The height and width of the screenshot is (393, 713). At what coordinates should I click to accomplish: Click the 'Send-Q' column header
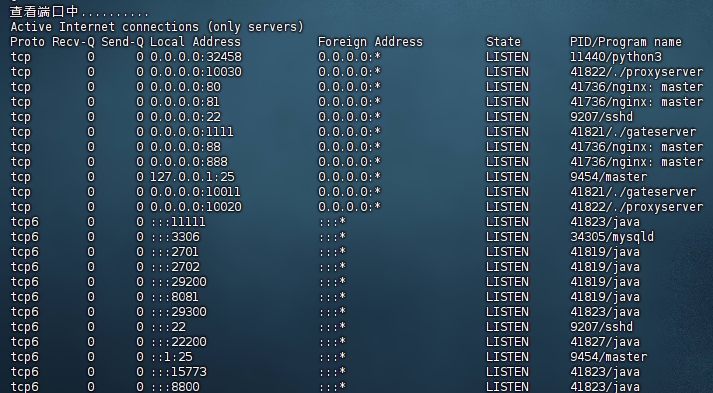(122, 42)
